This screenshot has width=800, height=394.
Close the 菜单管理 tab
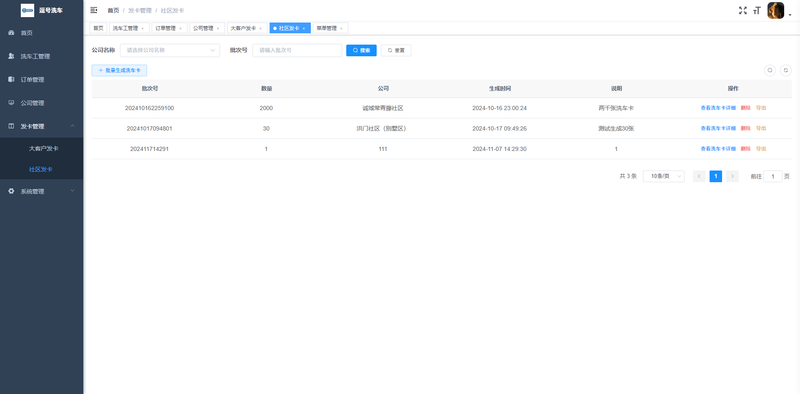[341, 29]
